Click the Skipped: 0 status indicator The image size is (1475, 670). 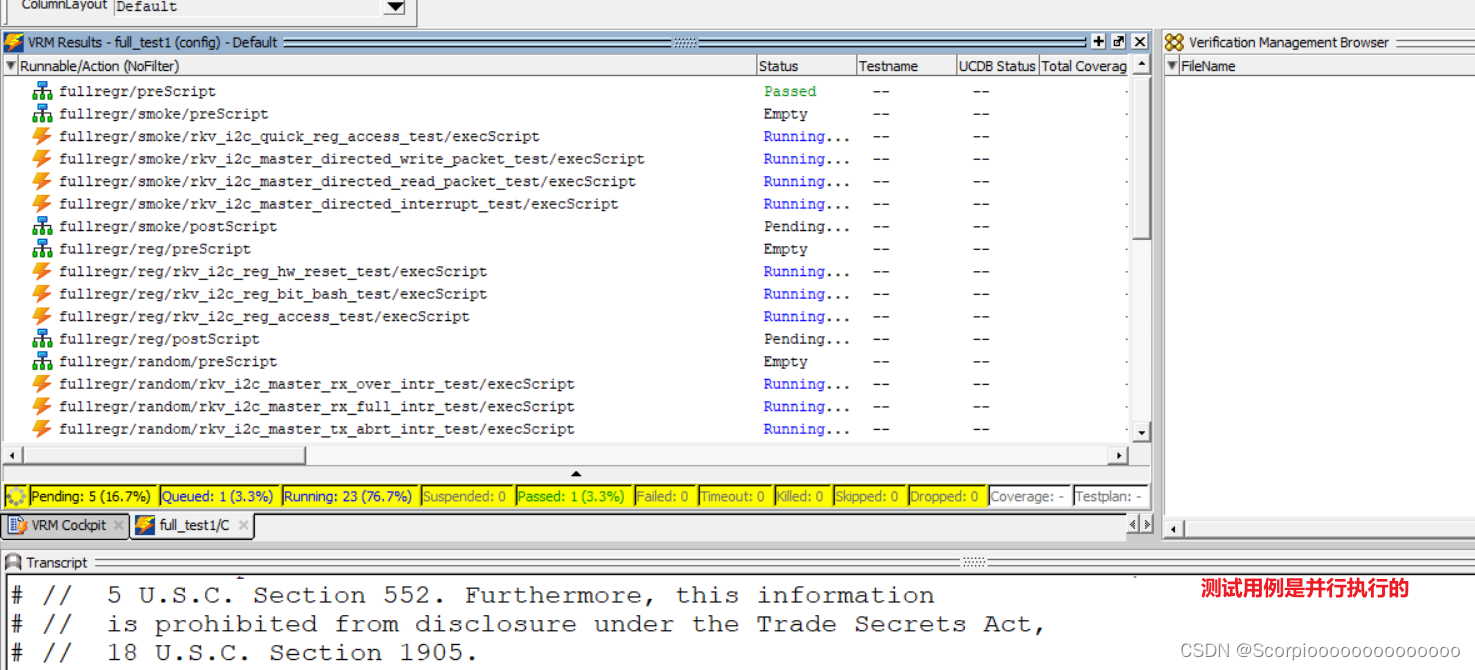868,496
